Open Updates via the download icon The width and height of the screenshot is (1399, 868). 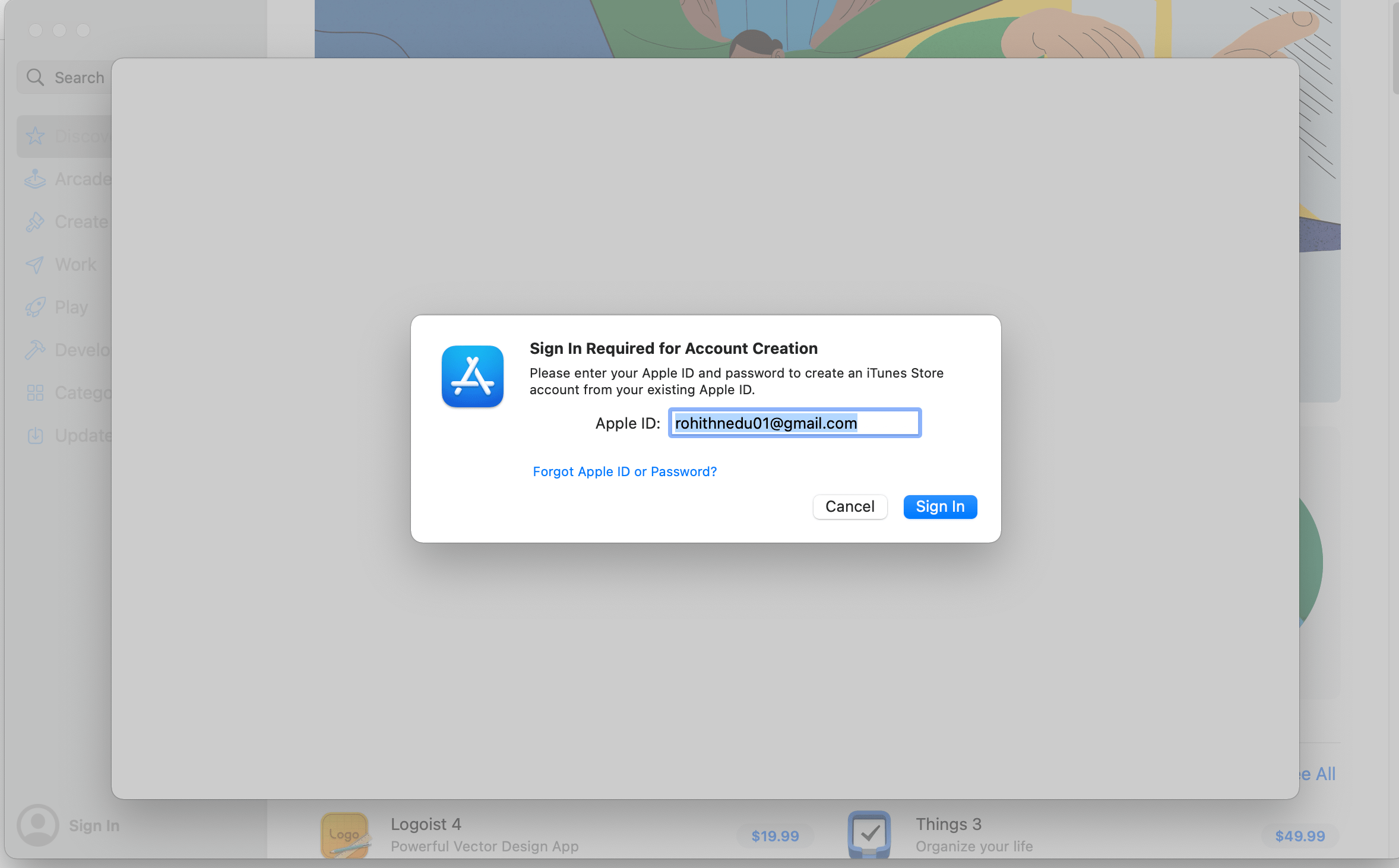click(x=35, y=435)
